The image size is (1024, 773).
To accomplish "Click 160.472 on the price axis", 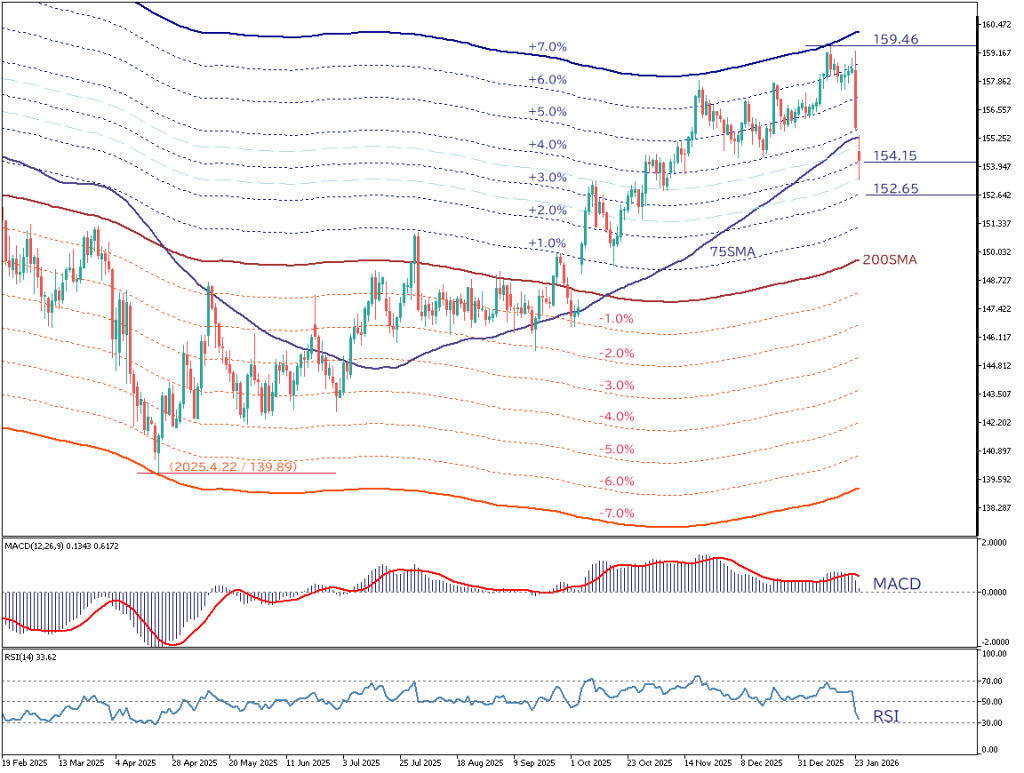I will (998, 24).
